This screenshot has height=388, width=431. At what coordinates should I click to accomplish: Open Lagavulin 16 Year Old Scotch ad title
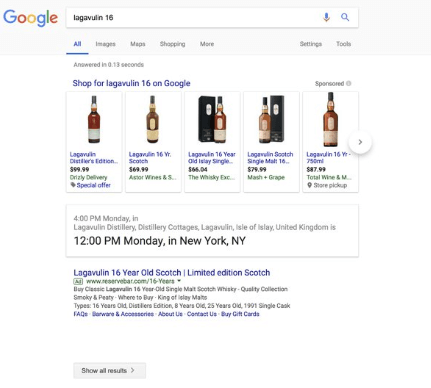(x=172, y=272)
